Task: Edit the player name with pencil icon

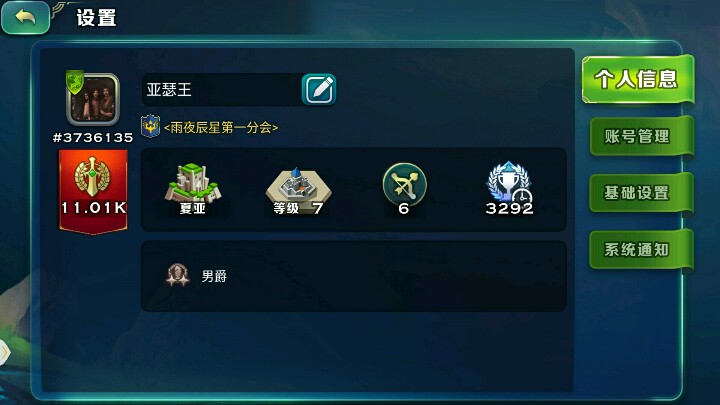Action: 319,89
